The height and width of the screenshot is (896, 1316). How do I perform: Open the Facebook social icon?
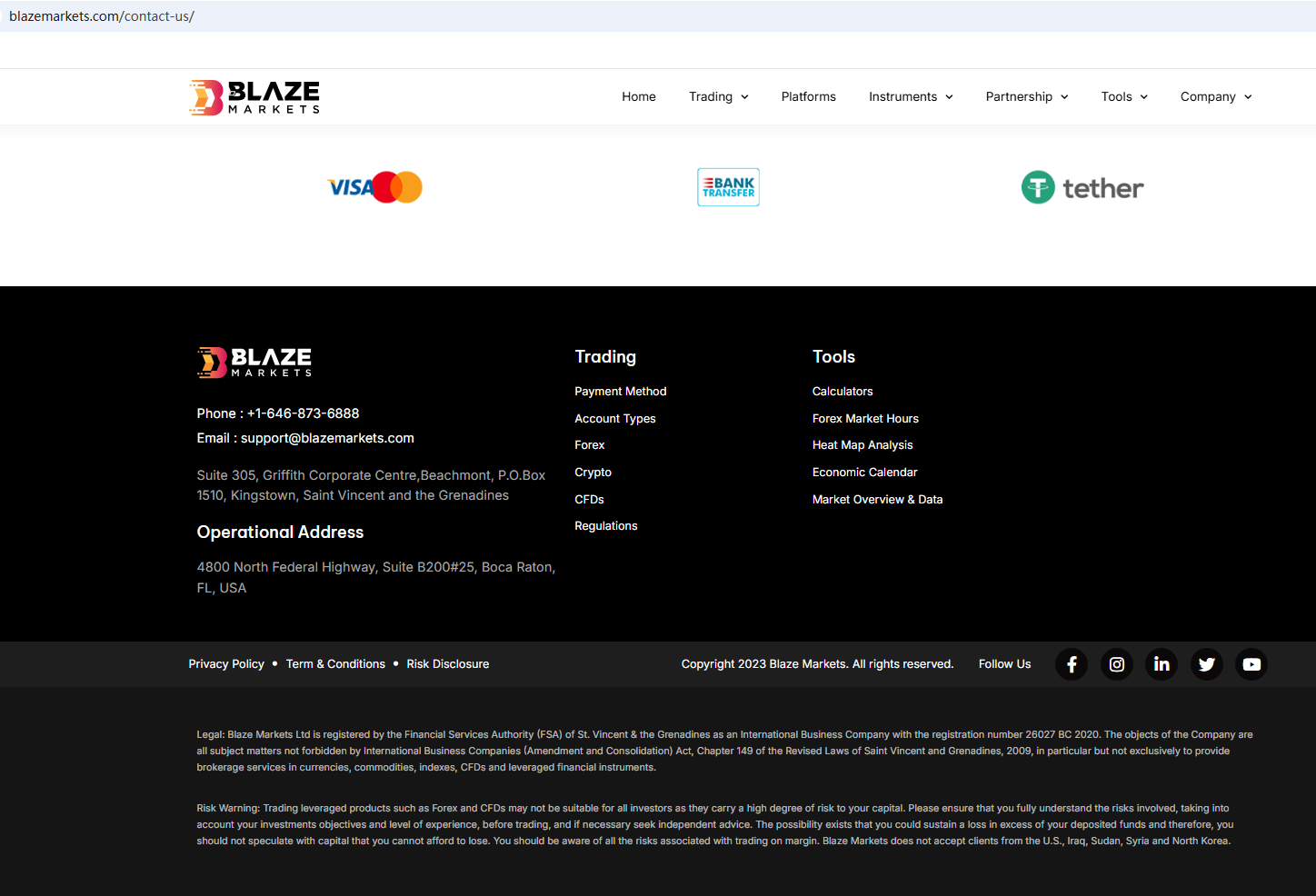[1072, 664]
